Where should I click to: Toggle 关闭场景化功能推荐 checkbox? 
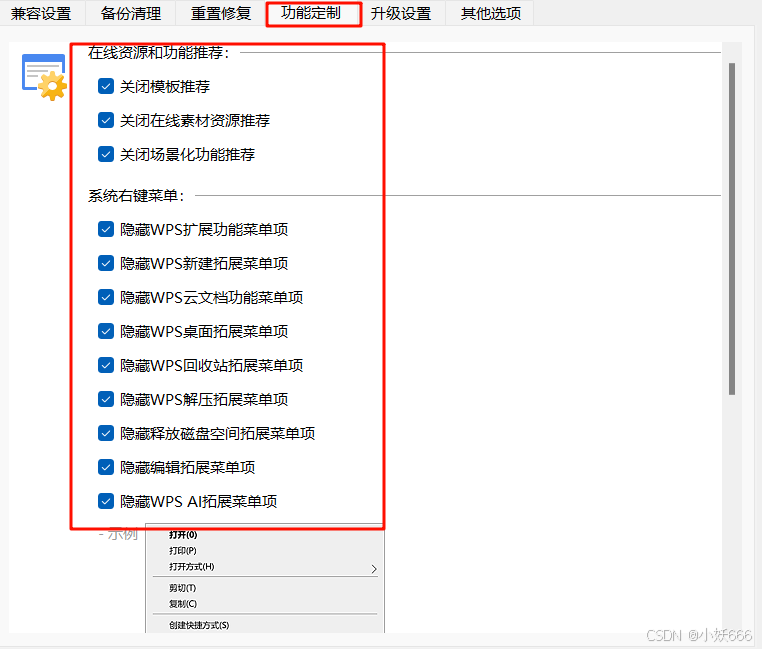(106, 154)
